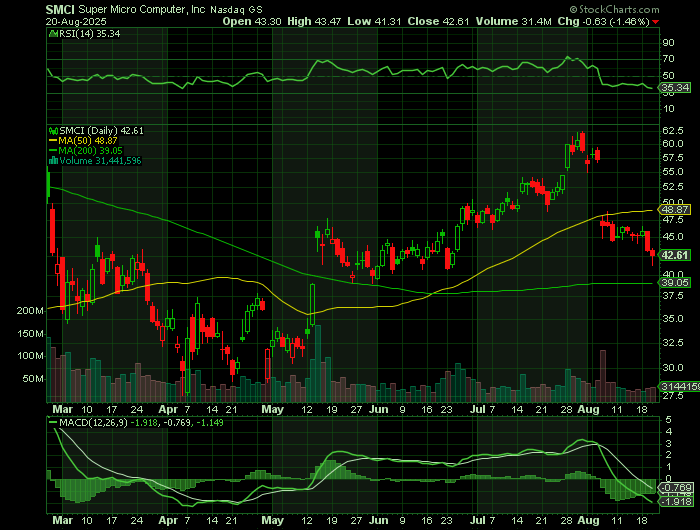Click Aug on the MACD panel date axis
The height and width of the screenshot is (530, 700).
588,521
